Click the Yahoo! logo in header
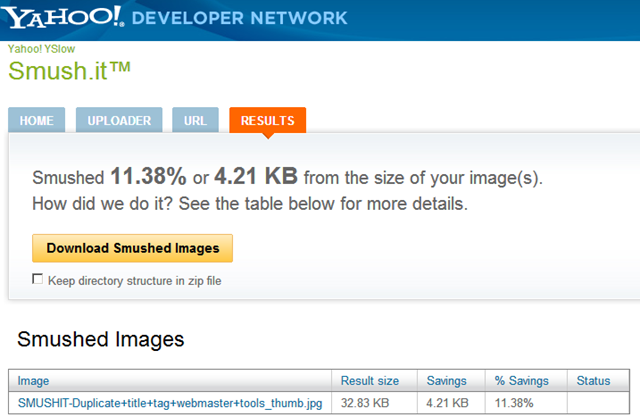The image size is (640, 417). click(63, 17)
